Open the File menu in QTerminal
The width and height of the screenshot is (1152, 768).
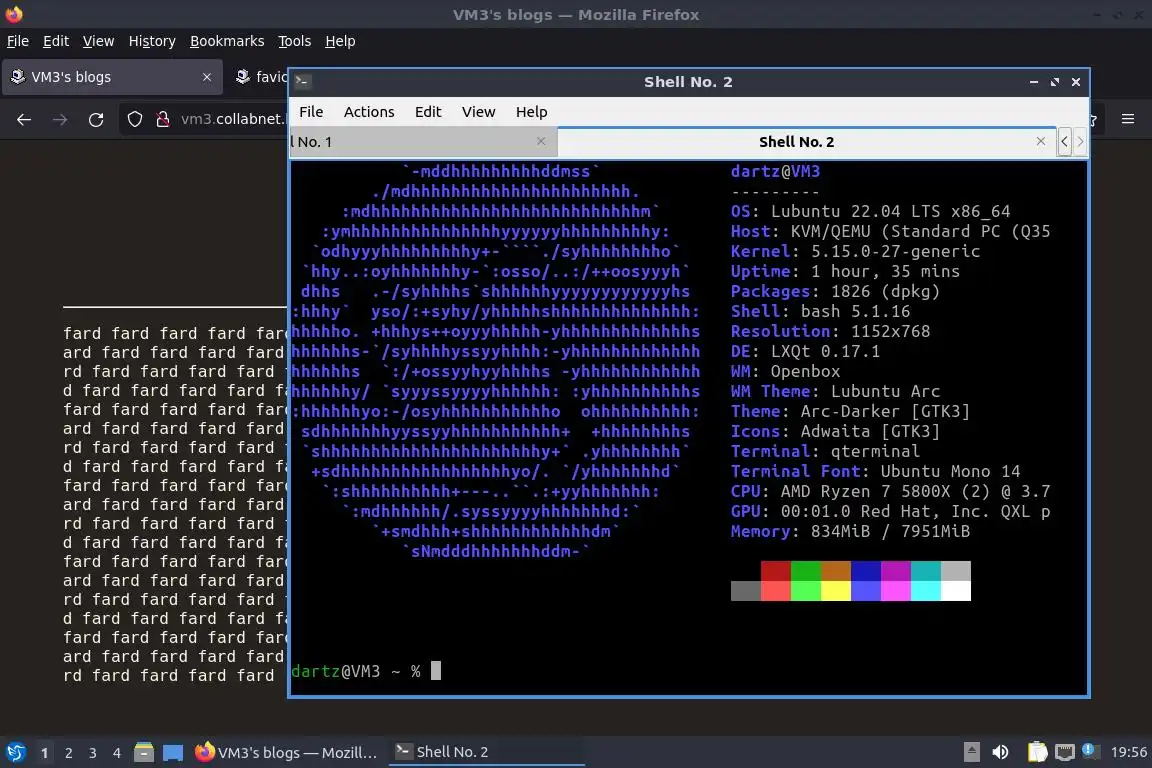tap(311, 112)
